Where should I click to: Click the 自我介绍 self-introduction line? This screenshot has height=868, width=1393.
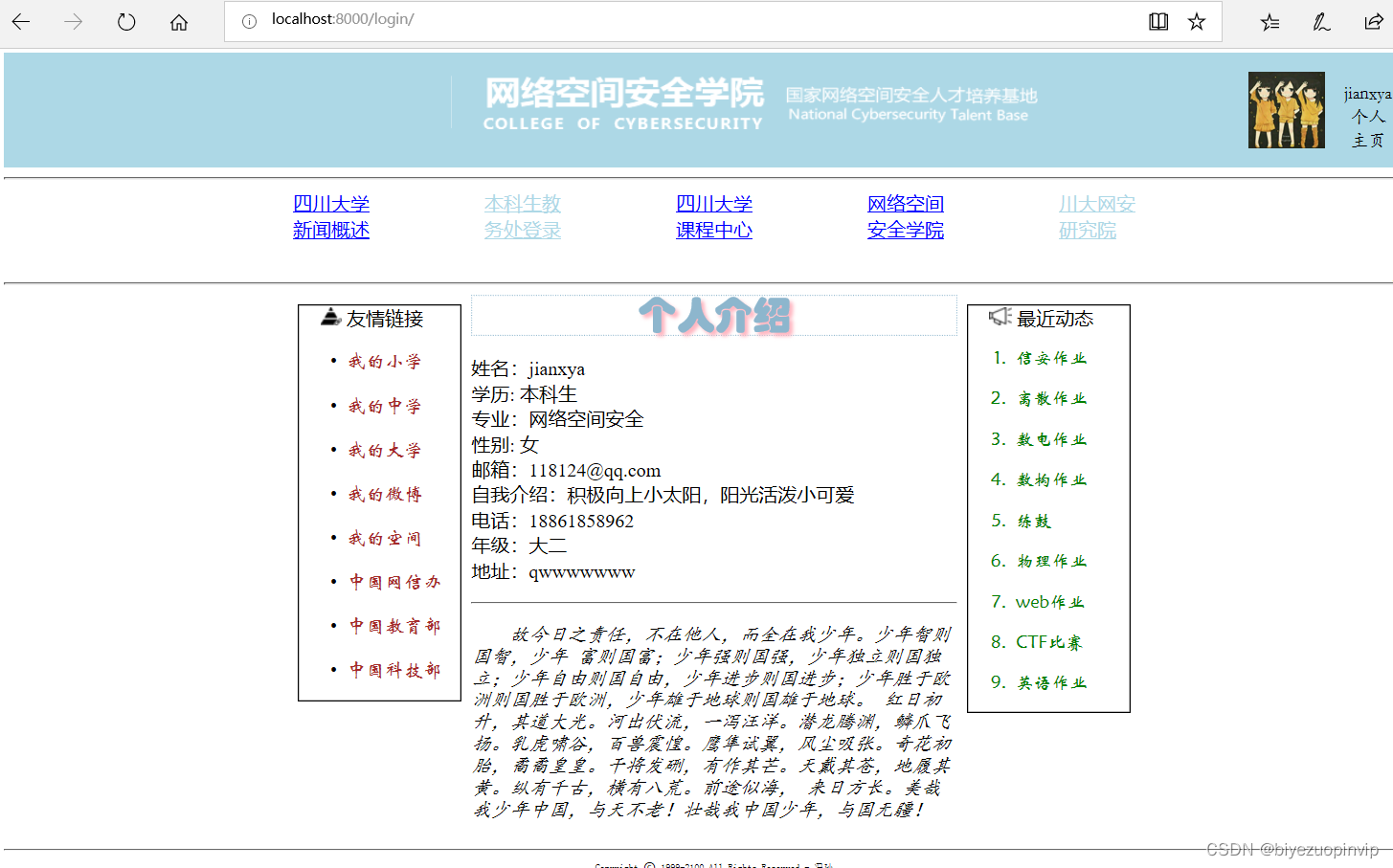(x=663, y=495)
